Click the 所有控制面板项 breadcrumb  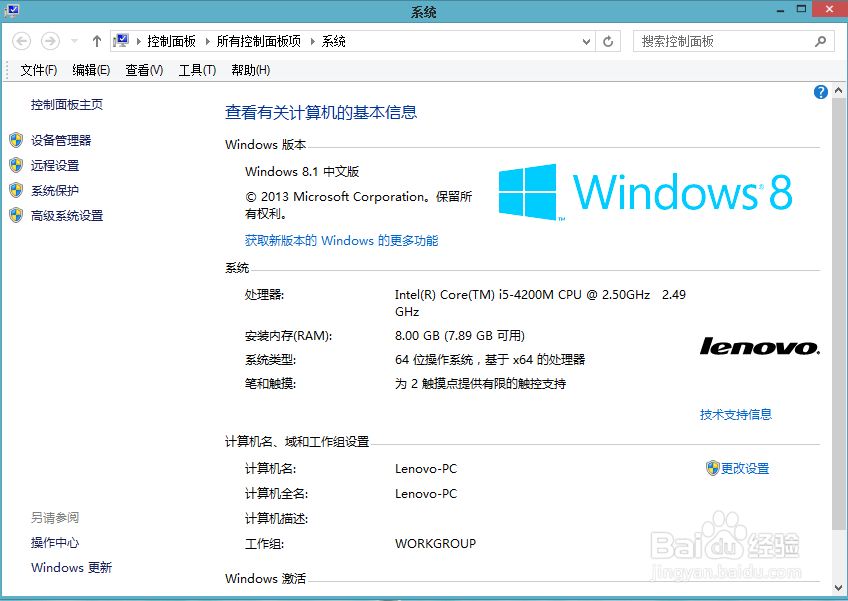pos(259,41)
